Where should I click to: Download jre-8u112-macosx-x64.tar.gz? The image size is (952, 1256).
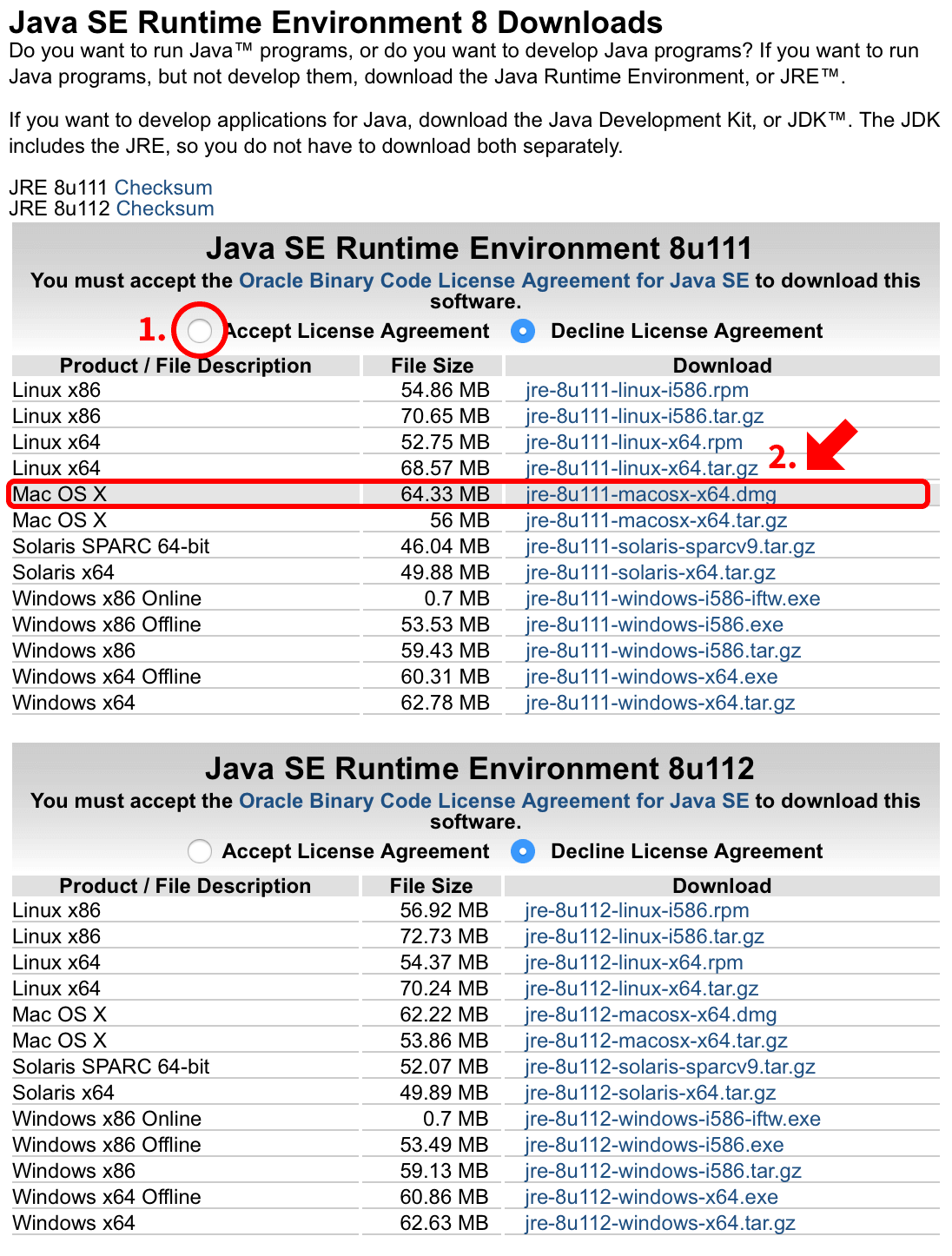point(657,1041)
